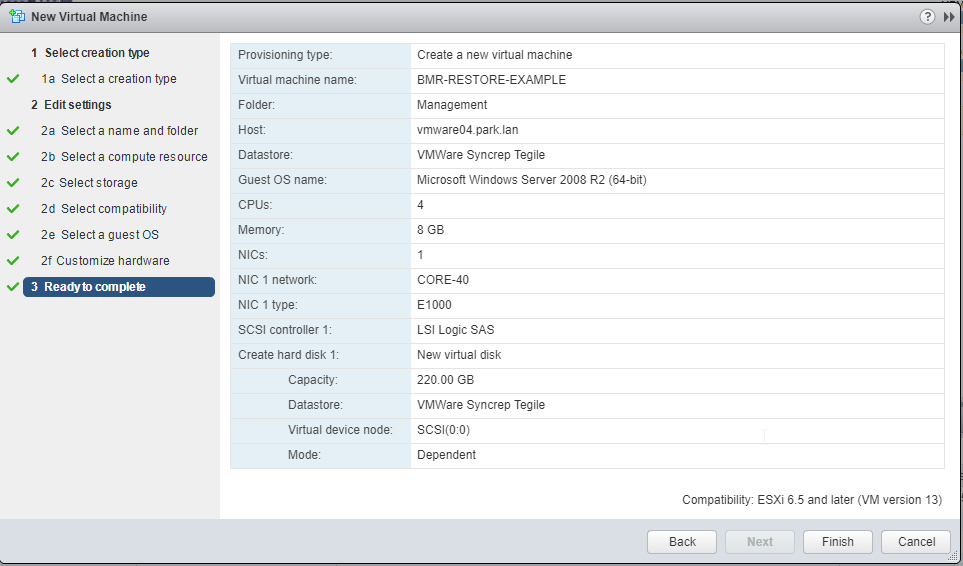
Task: Go to step 2a Select a name and folder
Action: tap(120, 131)
